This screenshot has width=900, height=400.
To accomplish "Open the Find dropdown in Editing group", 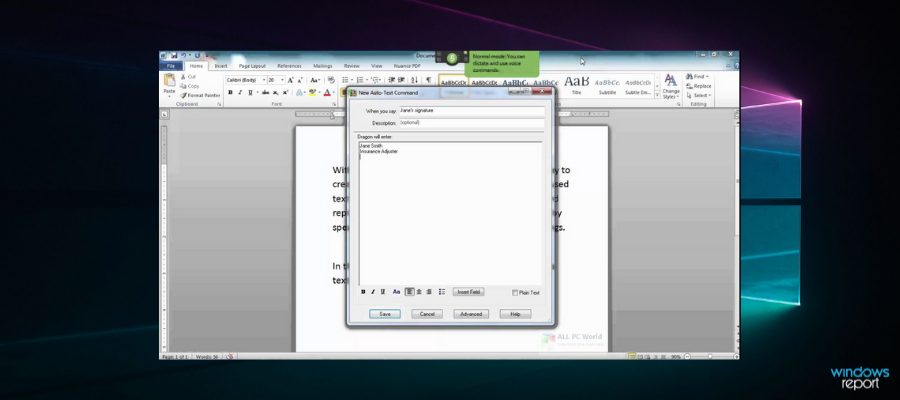I will click(x=697, y=76).
